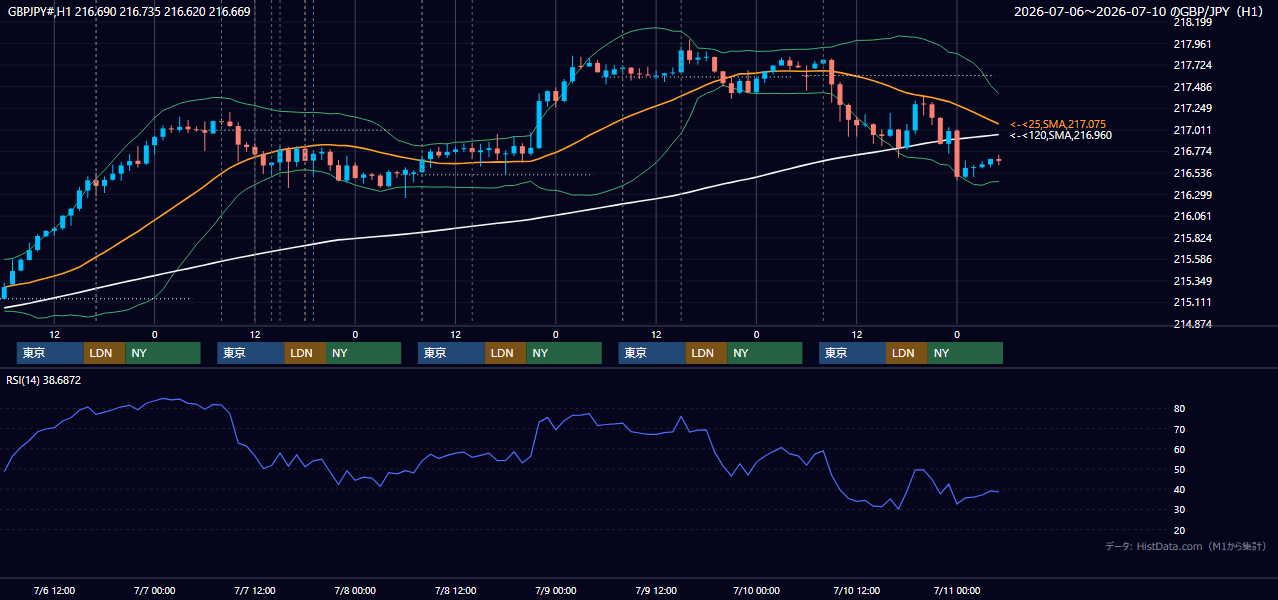This screenshot has height=600, width=1278.
Task: Pick the 216.061 price axis label
Action: pyautogui.click(x=1193, y=216)
